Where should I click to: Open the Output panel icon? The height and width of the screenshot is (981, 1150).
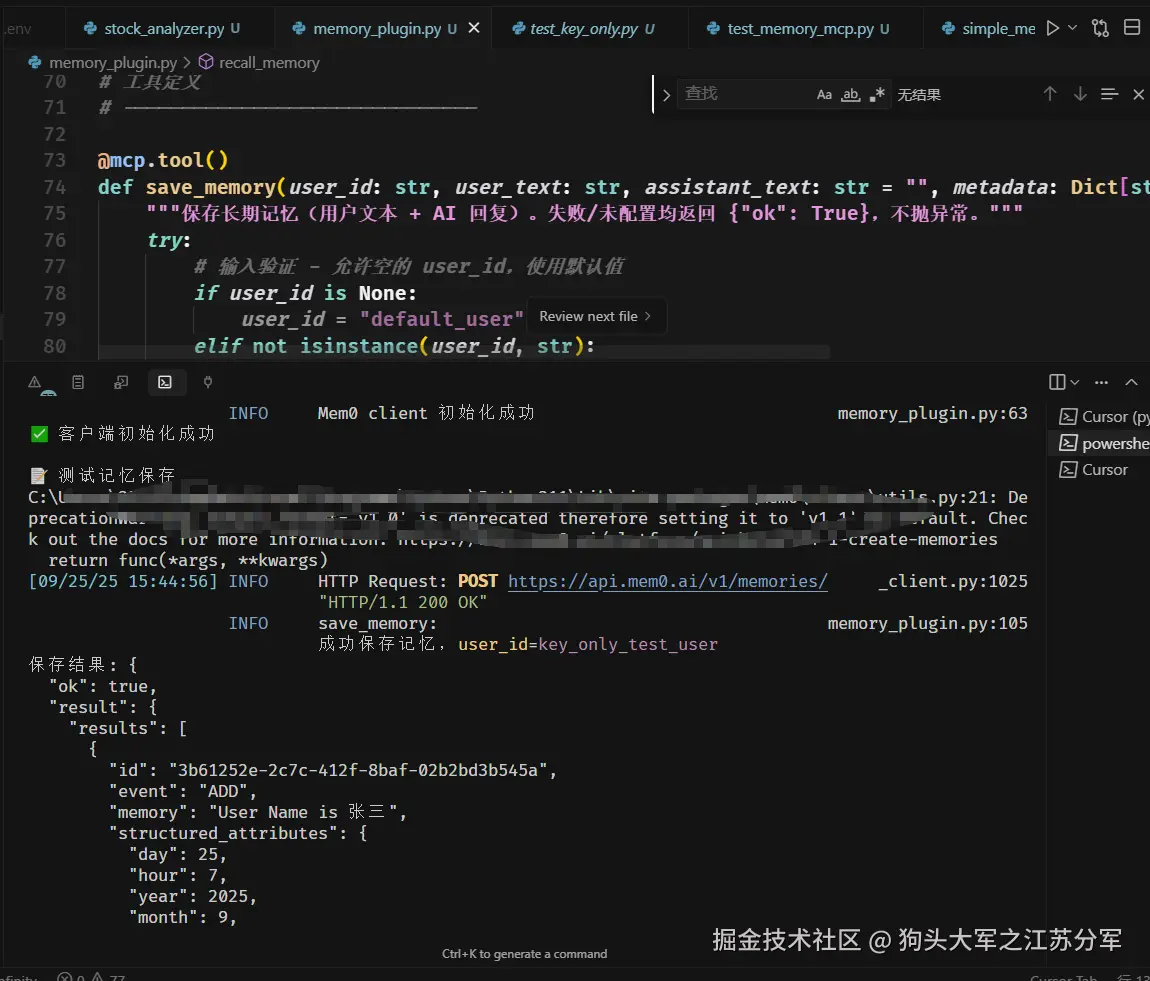click(78, 382)
